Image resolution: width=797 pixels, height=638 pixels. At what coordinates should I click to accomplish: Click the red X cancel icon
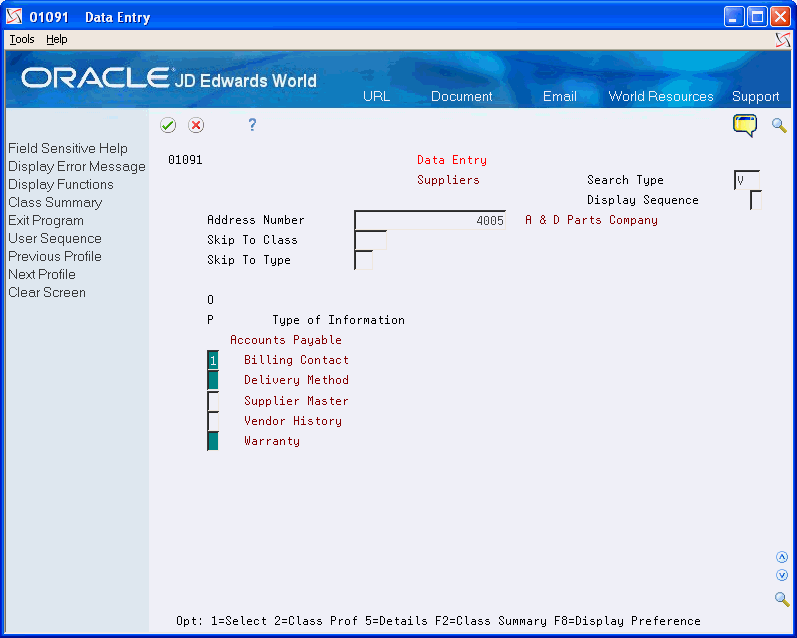(x=196, y=125)
